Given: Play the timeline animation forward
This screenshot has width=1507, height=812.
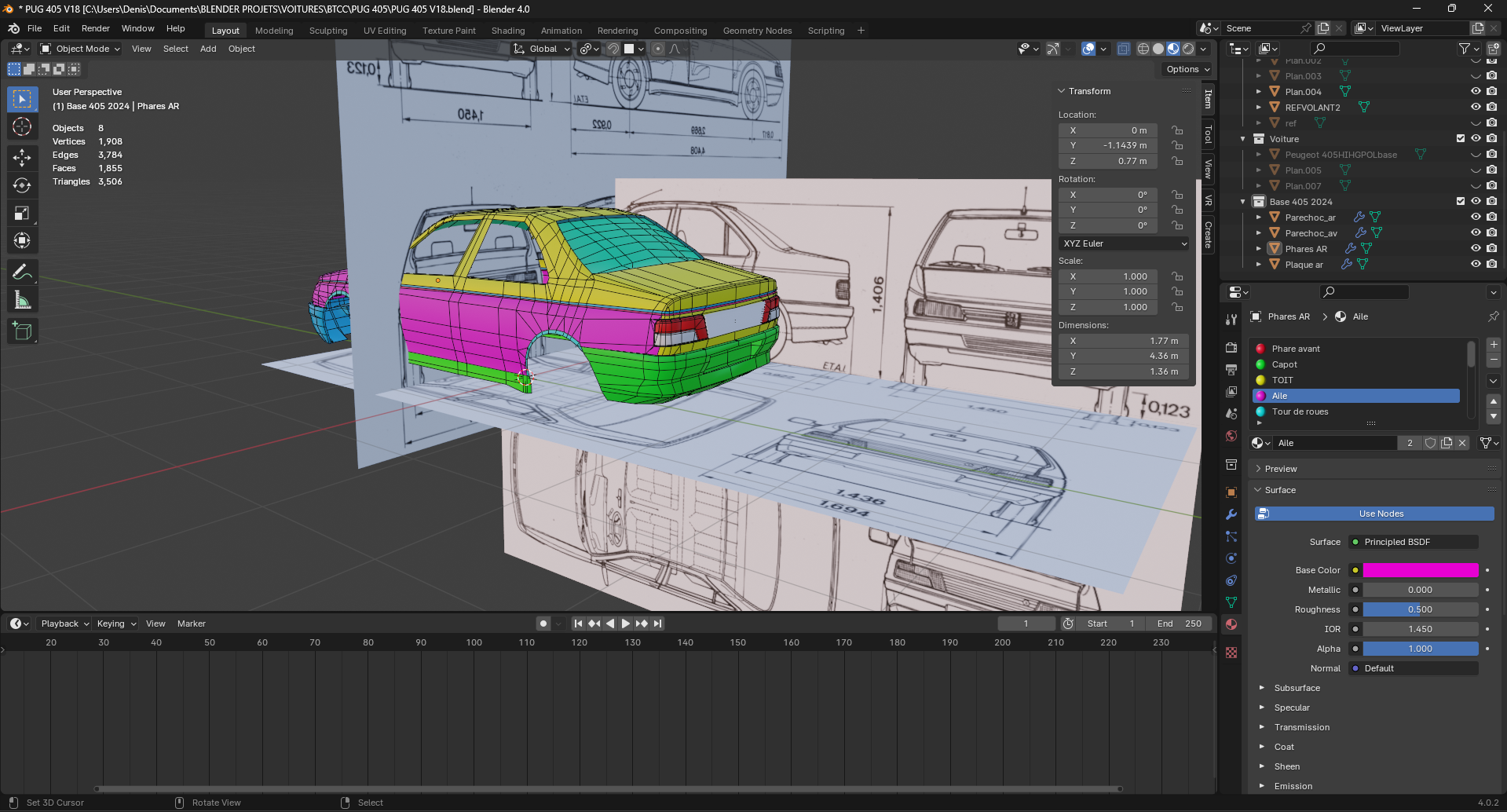Looking at the screenshot, I should [626, 624].
